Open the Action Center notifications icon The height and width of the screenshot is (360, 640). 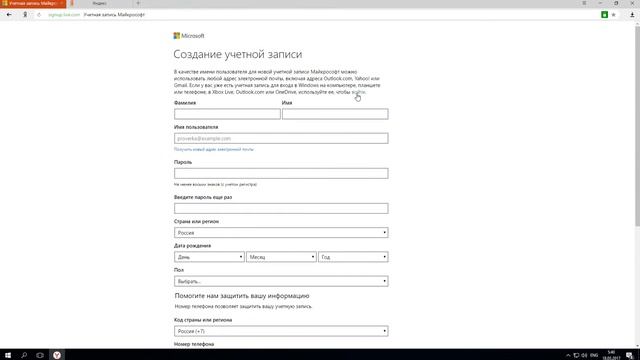coord(630,356)
